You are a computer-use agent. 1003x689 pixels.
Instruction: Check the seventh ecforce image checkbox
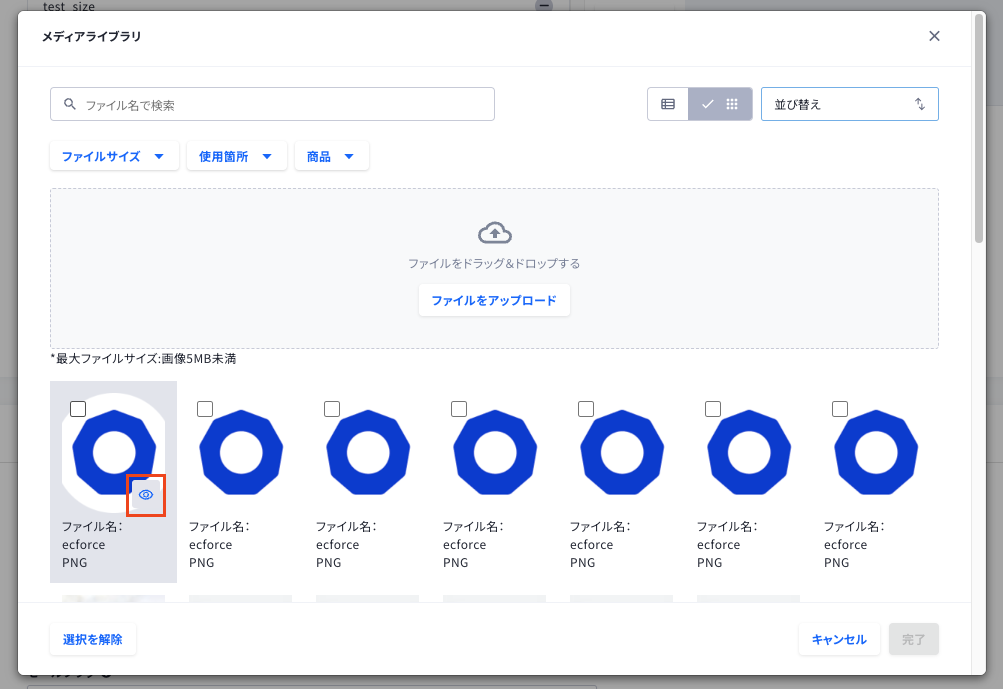(840, 409)
